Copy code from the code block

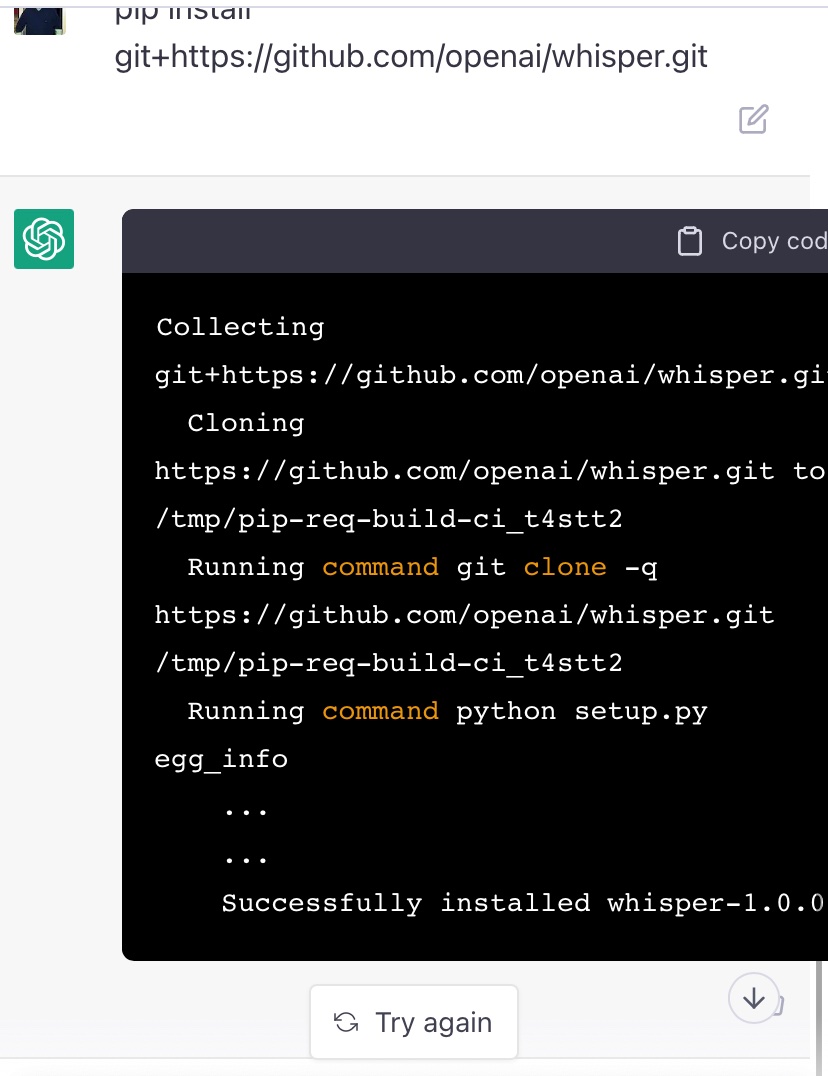click(x=752, y=241)
